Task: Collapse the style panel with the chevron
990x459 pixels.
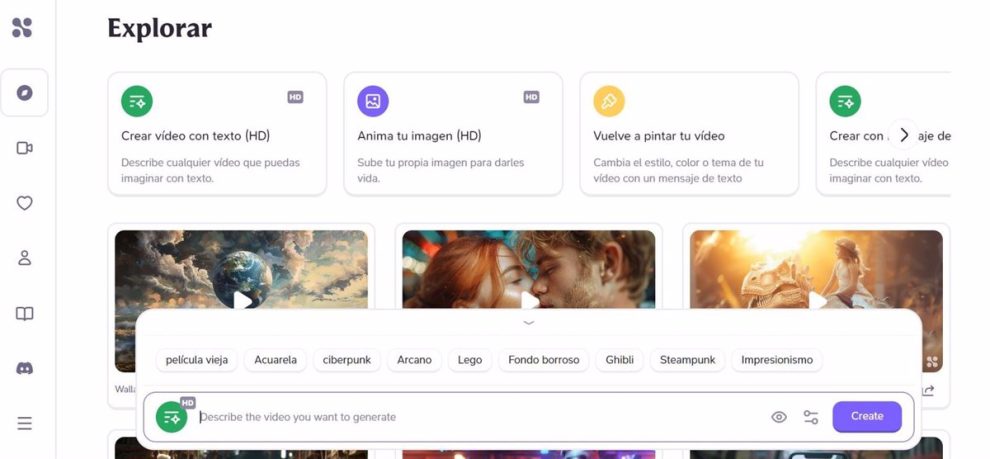Action: click(529, 323)
